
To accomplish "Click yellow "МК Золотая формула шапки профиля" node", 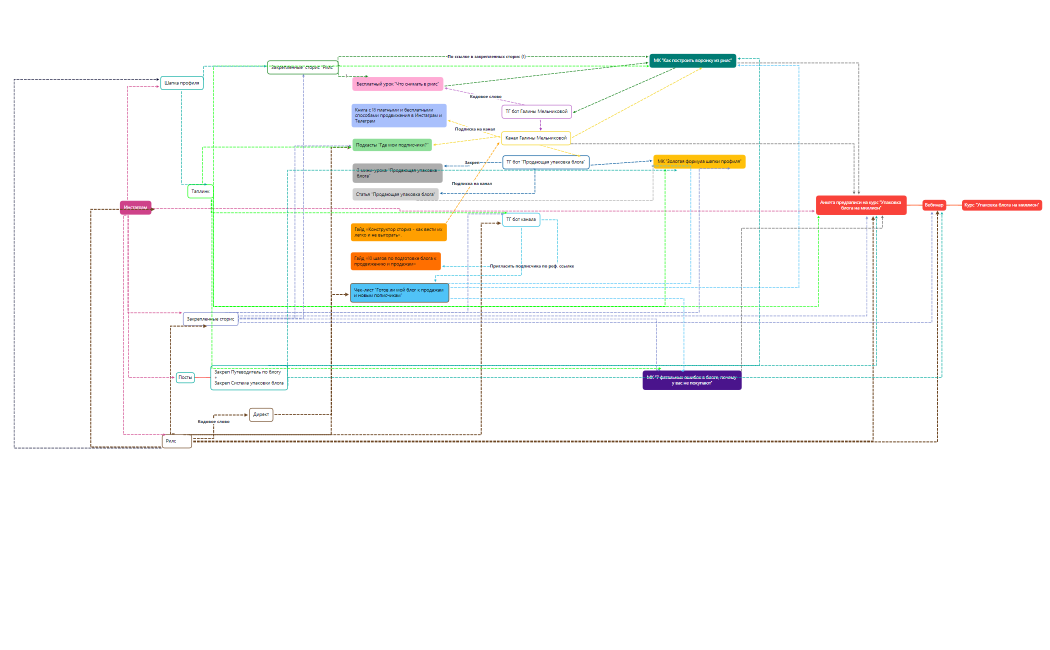I will [x=699, y=161].
